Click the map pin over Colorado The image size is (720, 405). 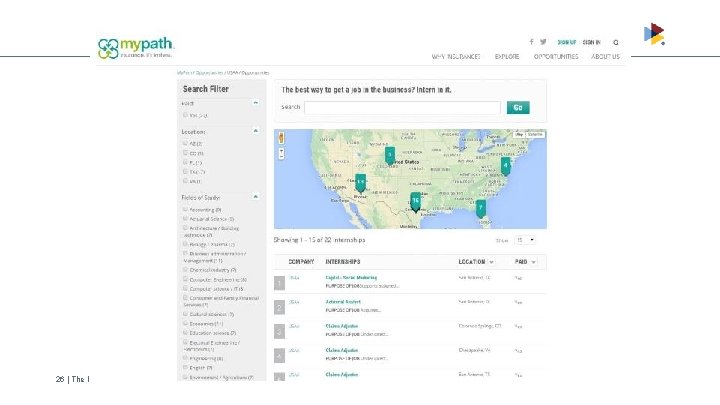coord(389,156)
